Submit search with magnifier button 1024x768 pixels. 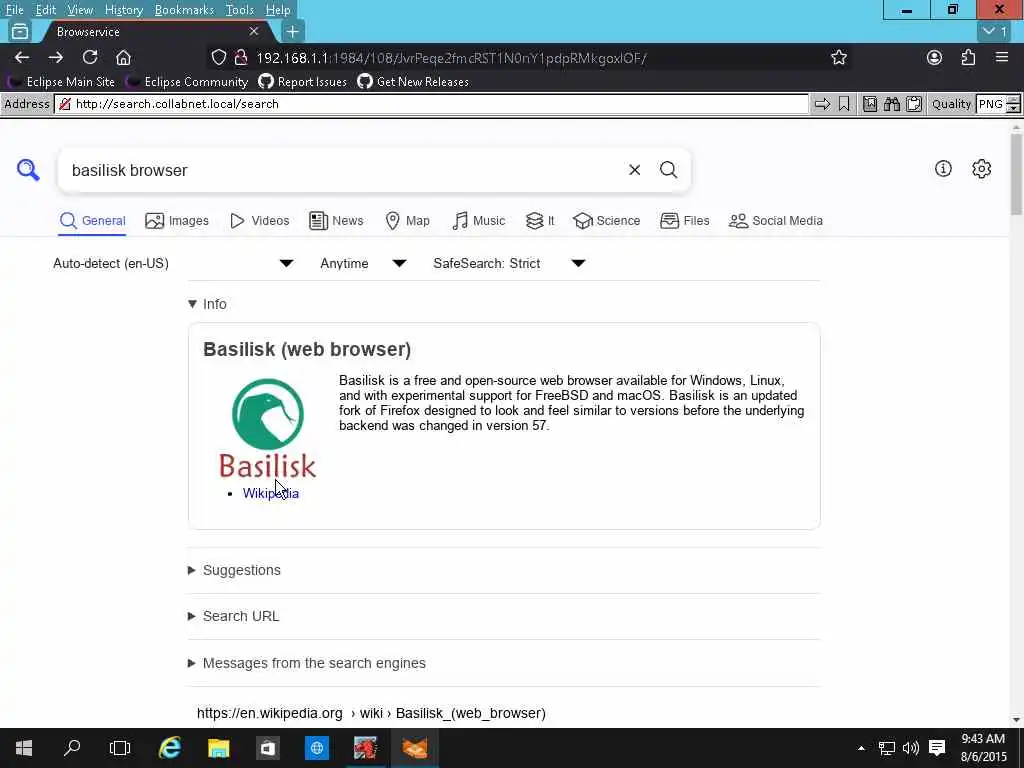click(x=668, y=170)
